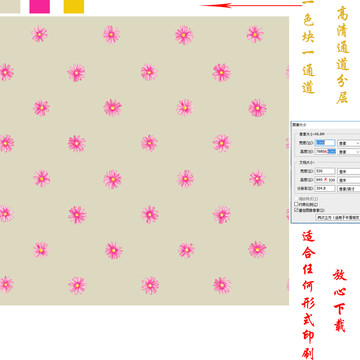This screenshot has height=360, width=360.
Task: Pick the yellow color block swatch
Action: click(x=74, y=6)
